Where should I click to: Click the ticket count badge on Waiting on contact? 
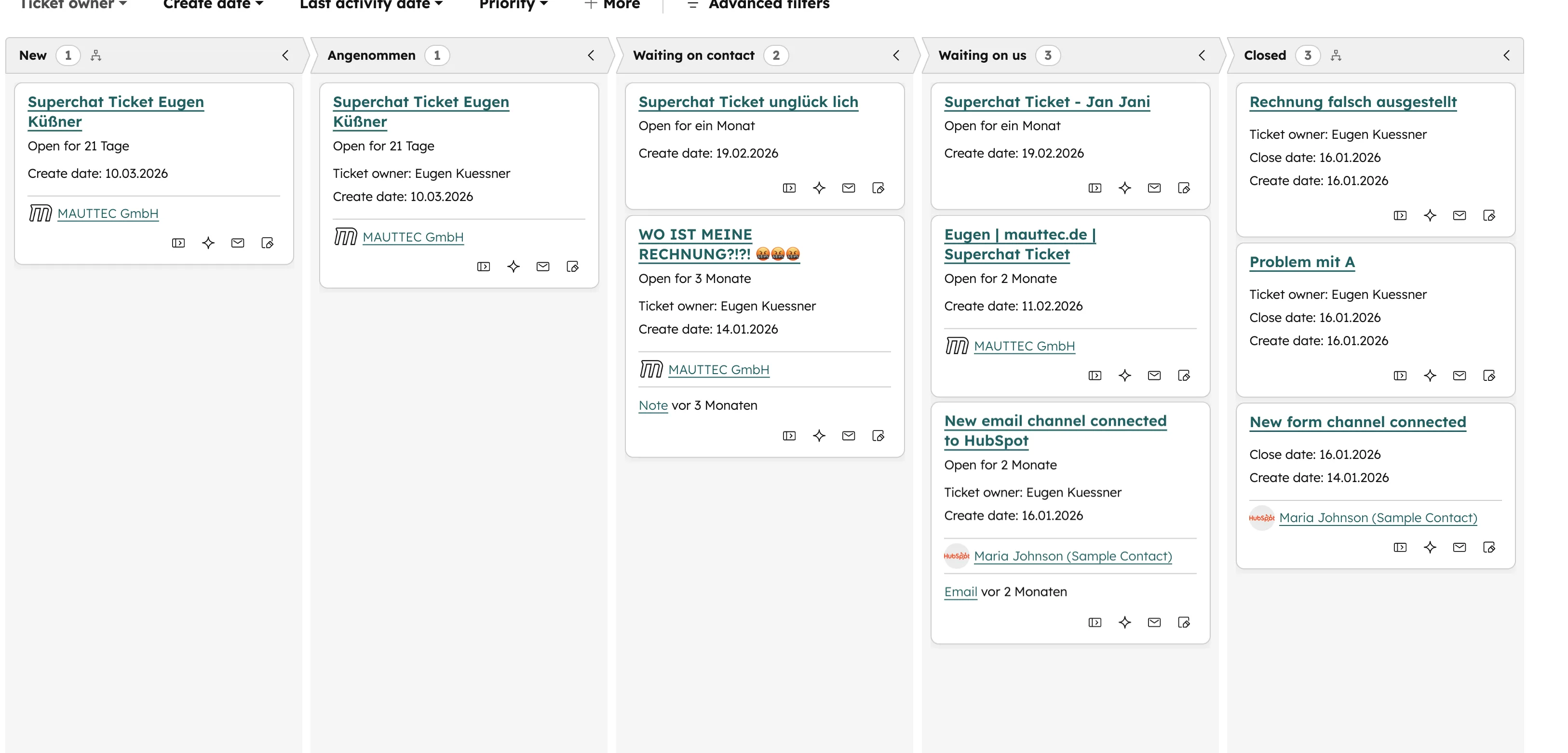tap(777, 55)
